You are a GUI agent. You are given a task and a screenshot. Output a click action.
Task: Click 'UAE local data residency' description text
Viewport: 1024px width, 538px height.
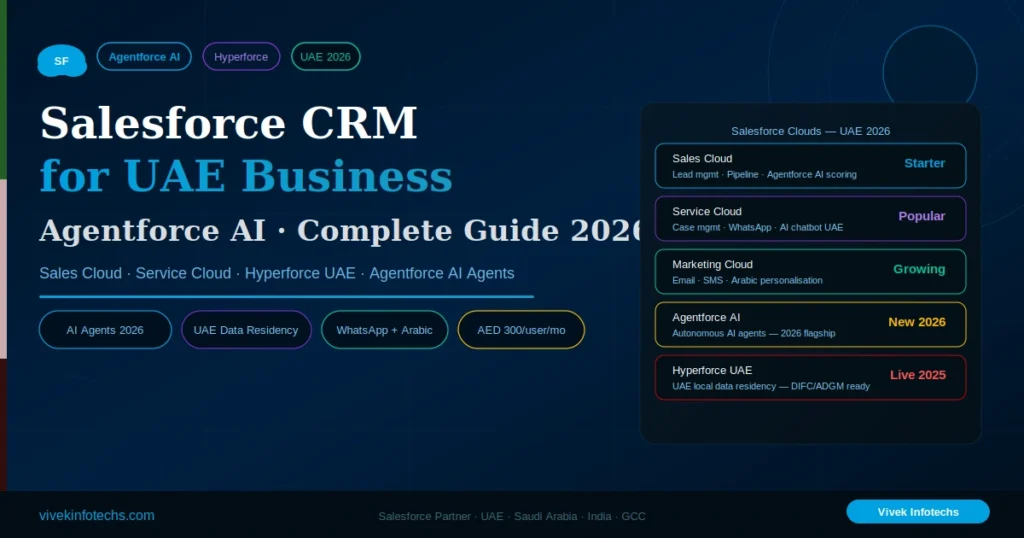771,386
